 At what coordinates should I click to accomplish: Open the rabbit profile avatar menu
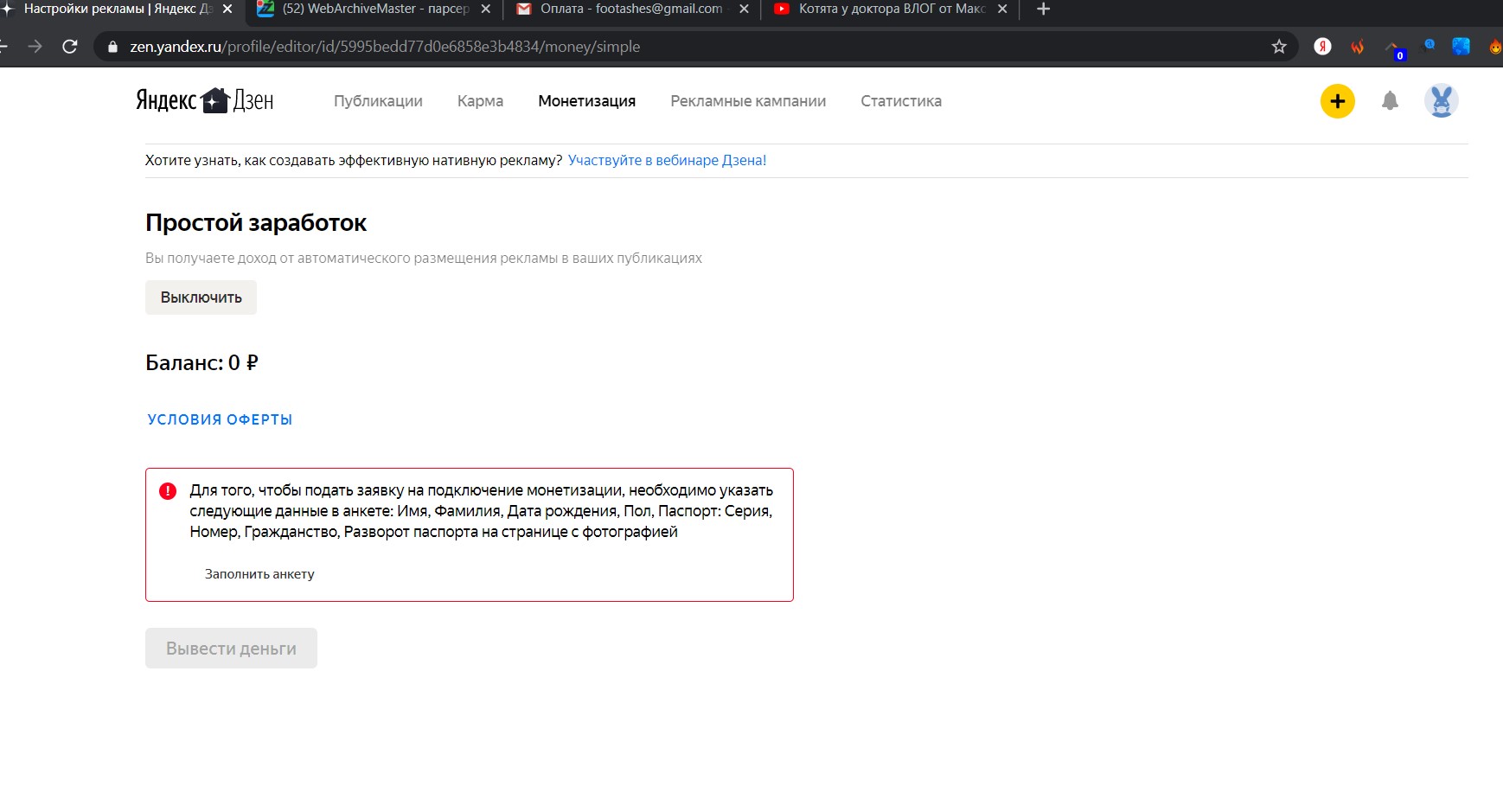(1441, 101)
